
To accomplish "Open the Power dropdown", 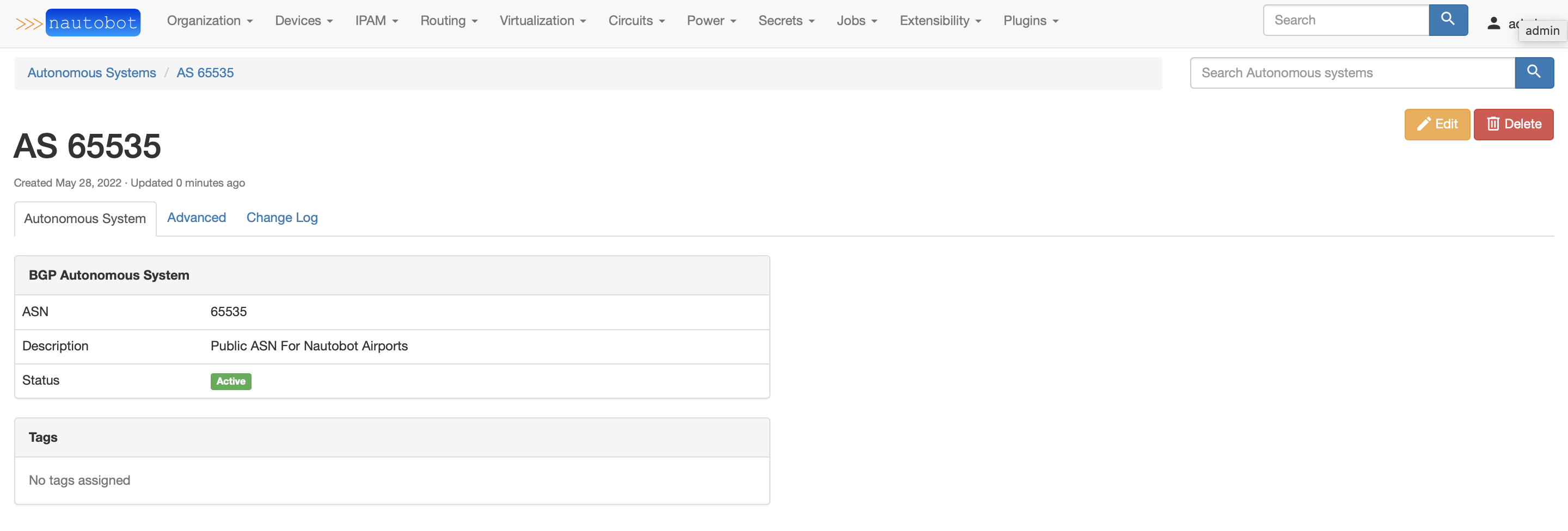I will pyautogui.click(x=711, y=21).
